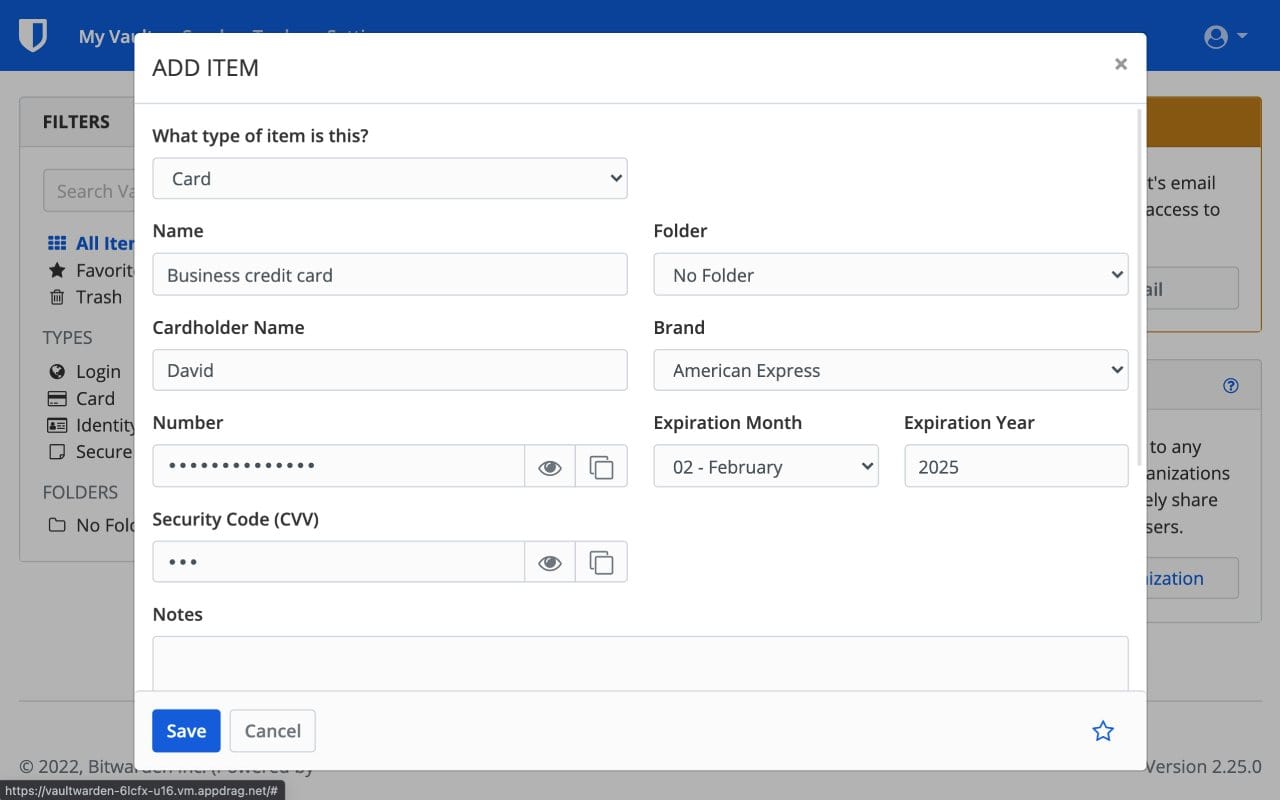The image size is (1280, 800).
Task: Open the user account profile menu
Action: 1225,37
